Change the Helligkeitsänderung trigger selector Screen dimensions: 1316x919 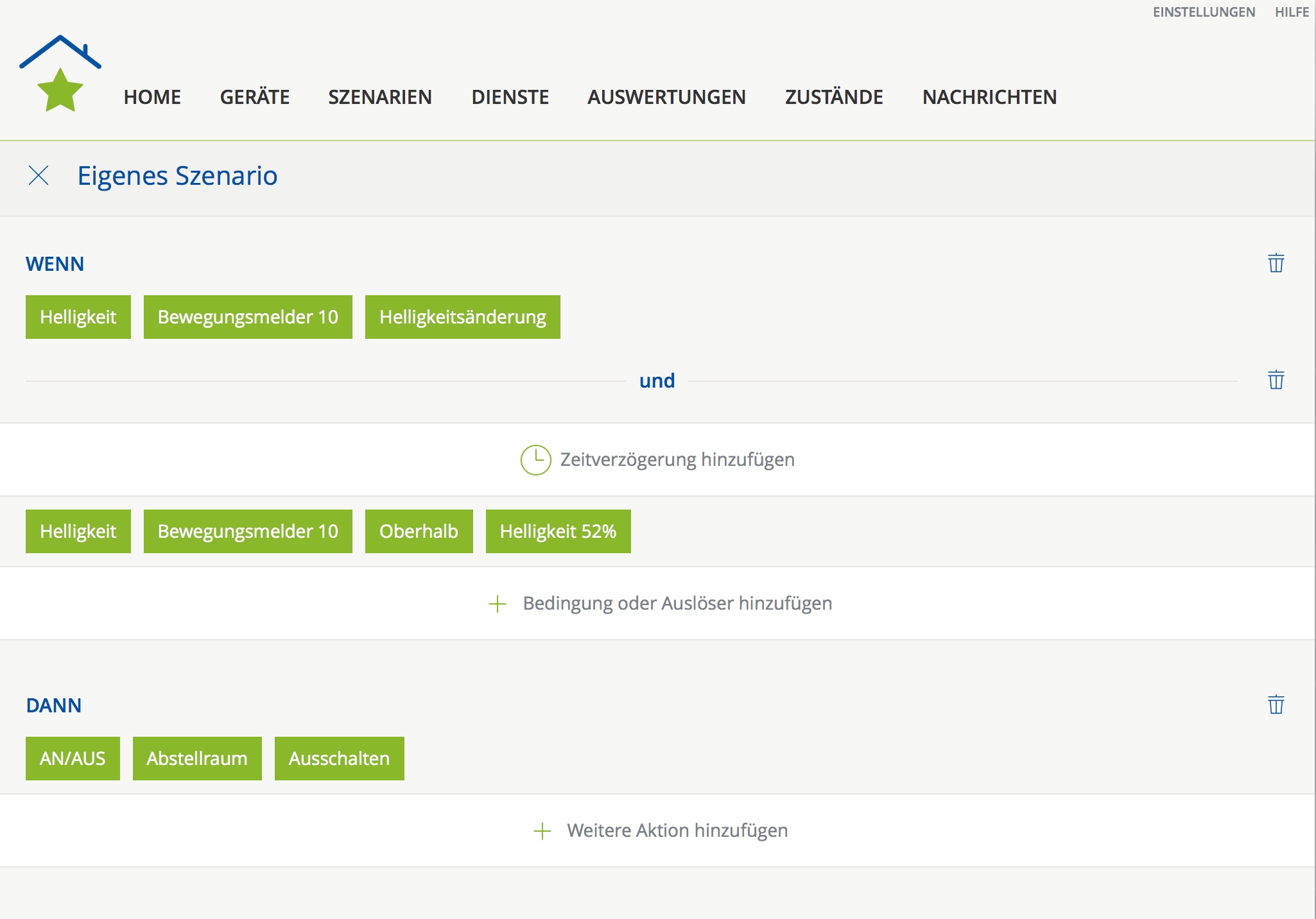[x=462, y=317]
